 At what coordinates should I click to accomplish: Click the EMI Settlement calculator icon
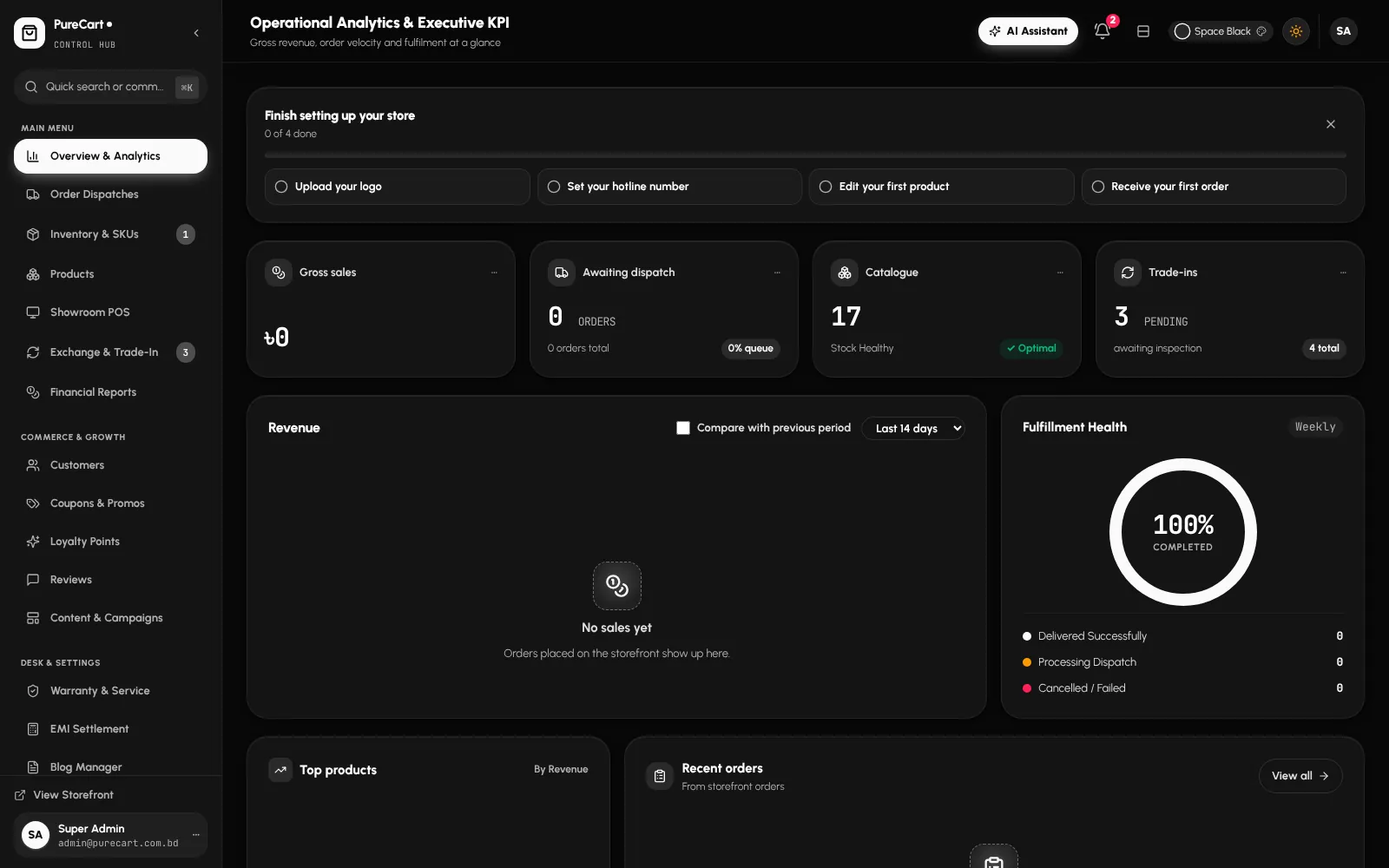33,729
